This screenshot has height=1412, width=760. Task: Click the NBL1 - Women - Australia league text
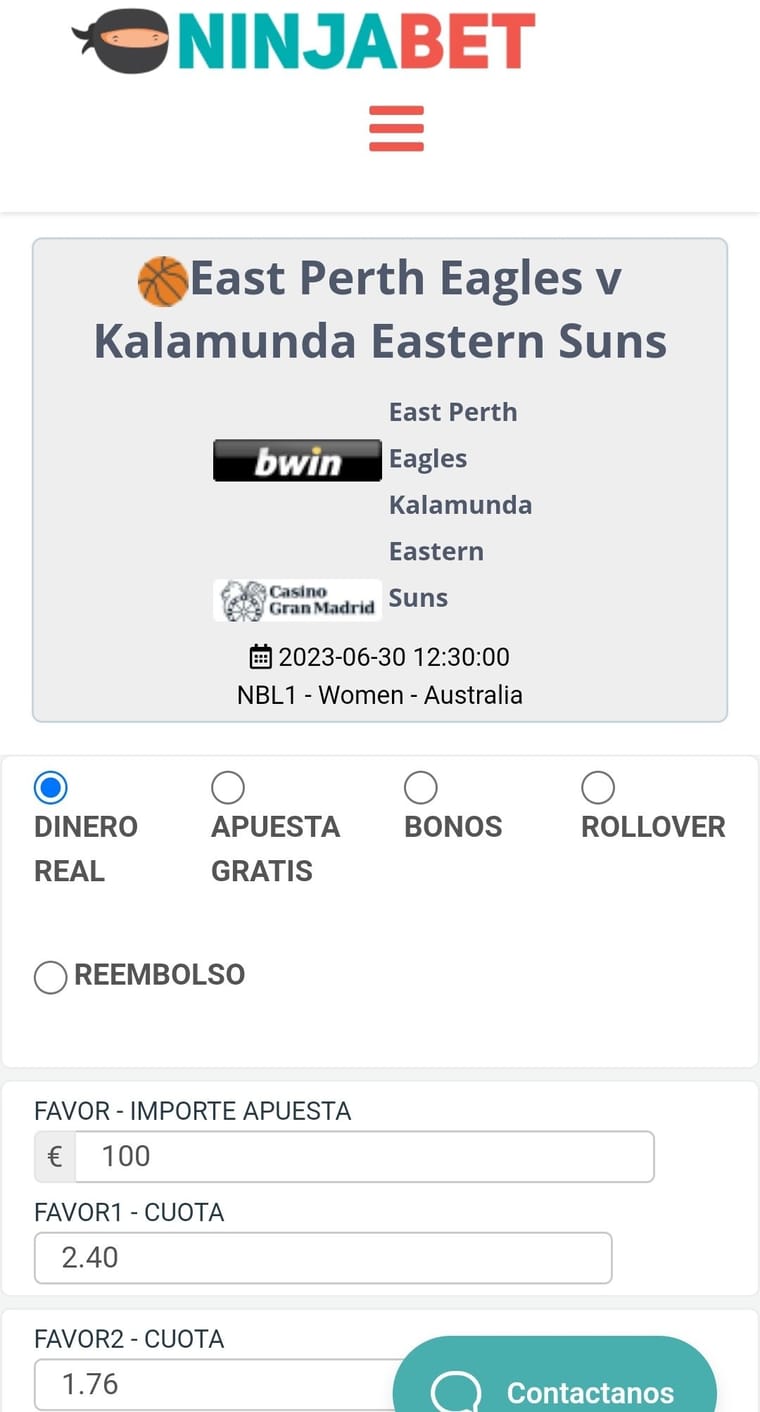pos(380,694)
